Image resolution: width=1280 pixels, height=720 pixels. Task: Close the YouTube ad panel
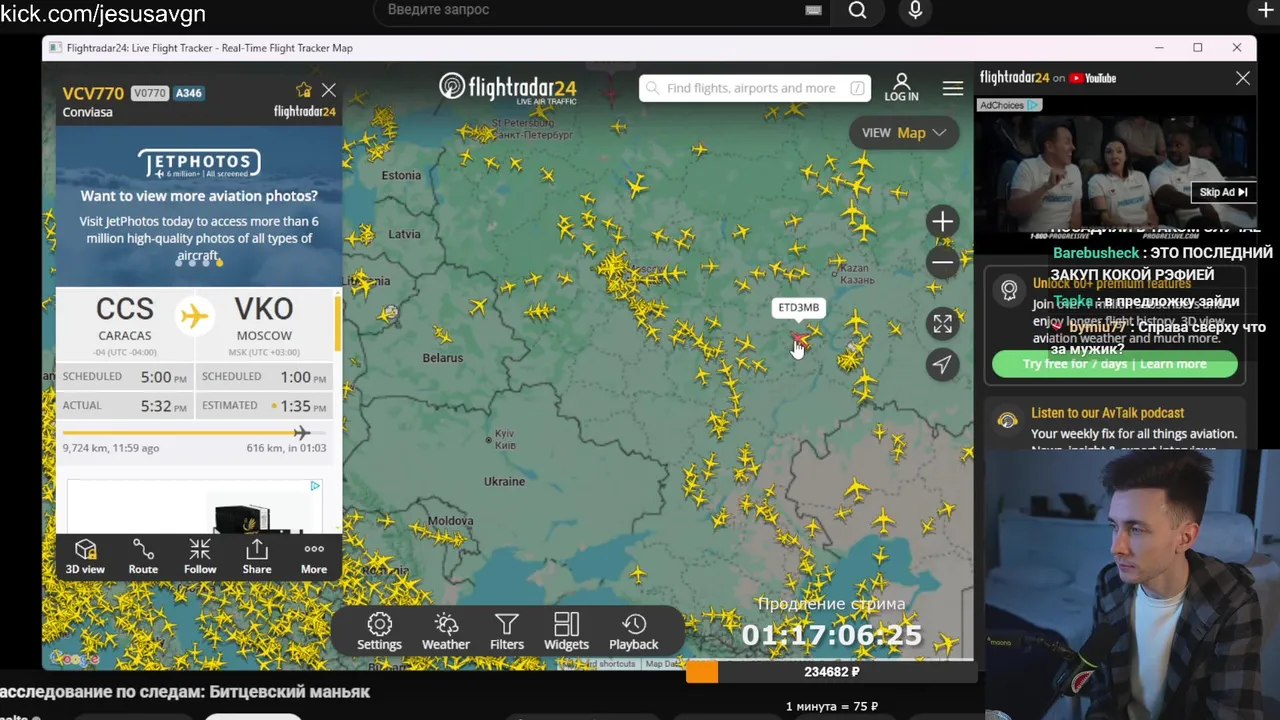[1243, 78]
